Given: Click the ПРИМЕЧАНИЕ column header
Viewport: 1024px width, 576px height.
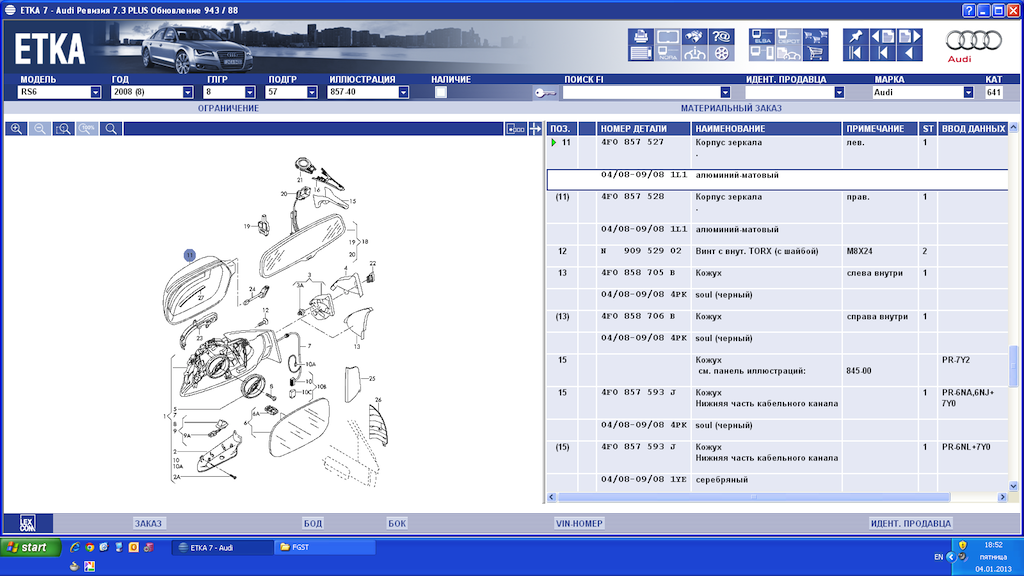Looking at the screenshot, I should pos(880,129).
